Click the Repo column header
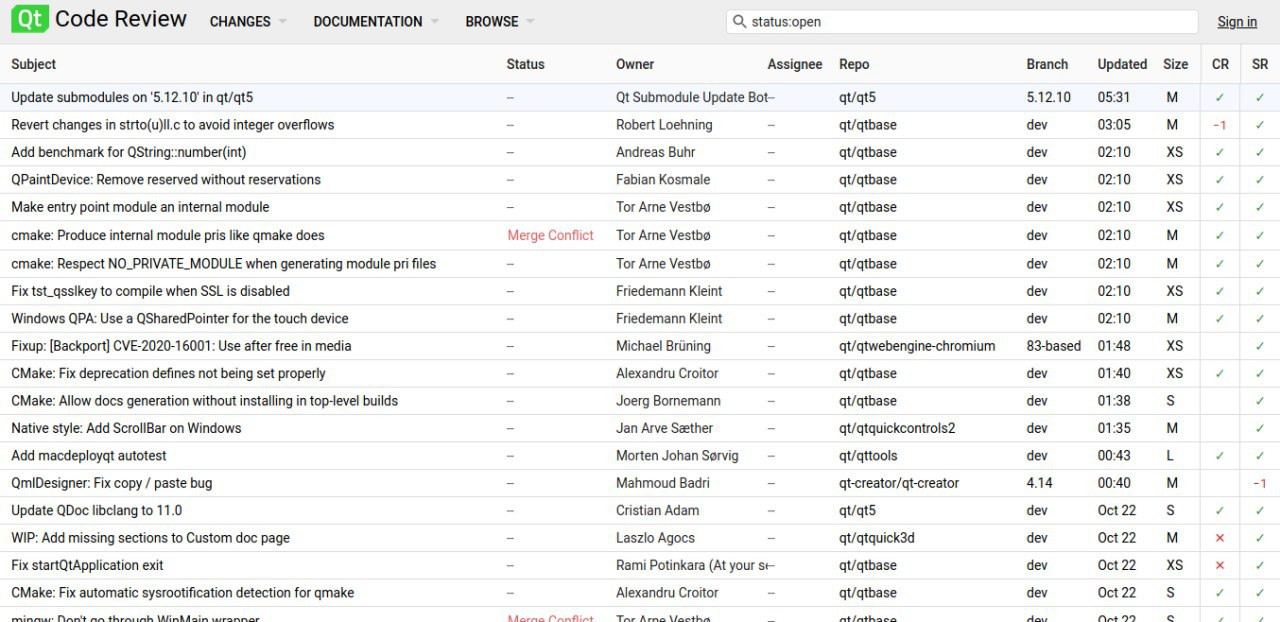This screenshot has height=622, width=1280. coord(854,64)
